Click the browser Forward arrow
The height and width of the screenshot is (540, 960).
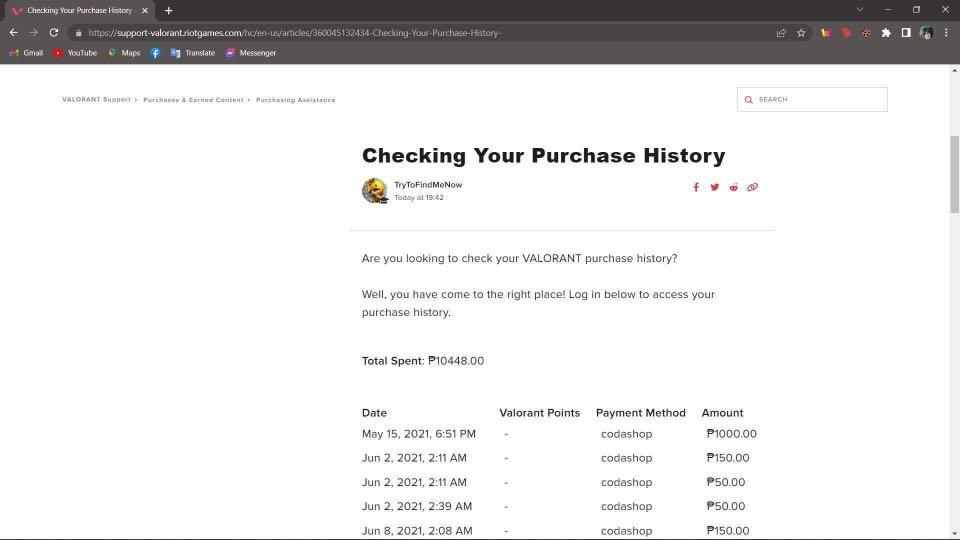point(34,32)
